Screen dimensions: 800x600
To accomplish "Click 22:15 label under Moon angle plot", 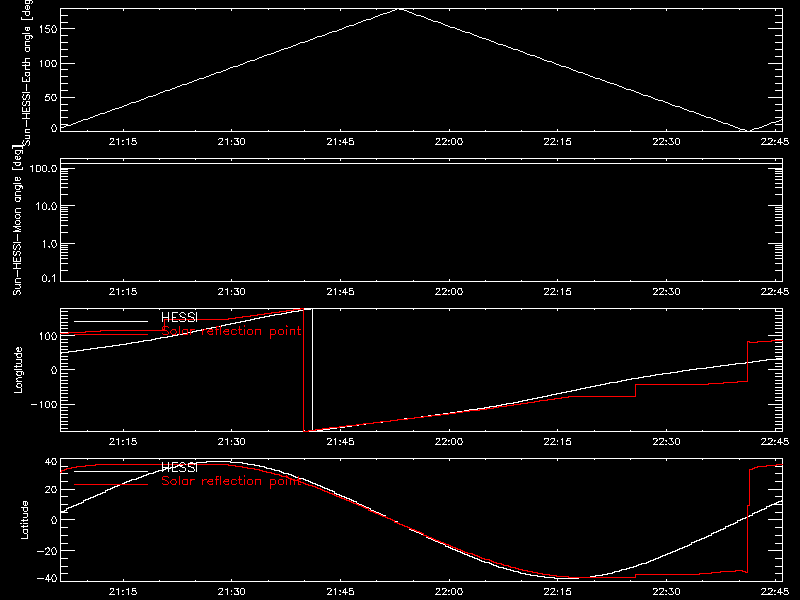I will (558, 292).
